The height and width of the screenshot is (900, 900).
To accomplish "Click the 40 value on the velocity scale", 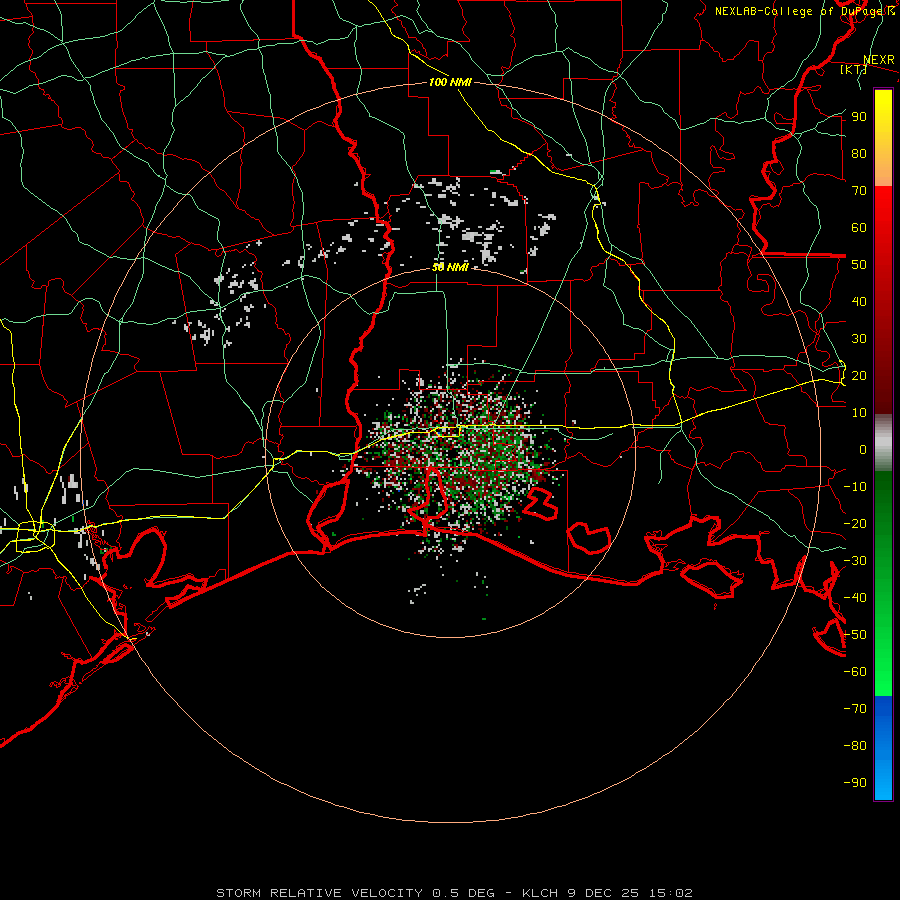I will click(859, 302).
